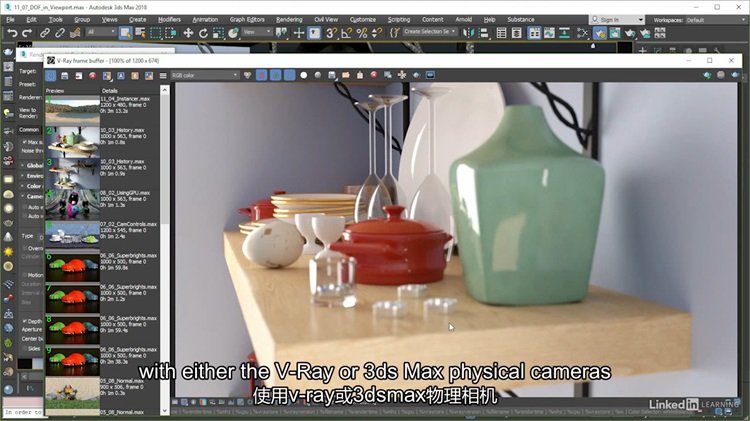Click black color swatch in Render Setup
This screenshot has width=750, height=421.
pos(24,363)
